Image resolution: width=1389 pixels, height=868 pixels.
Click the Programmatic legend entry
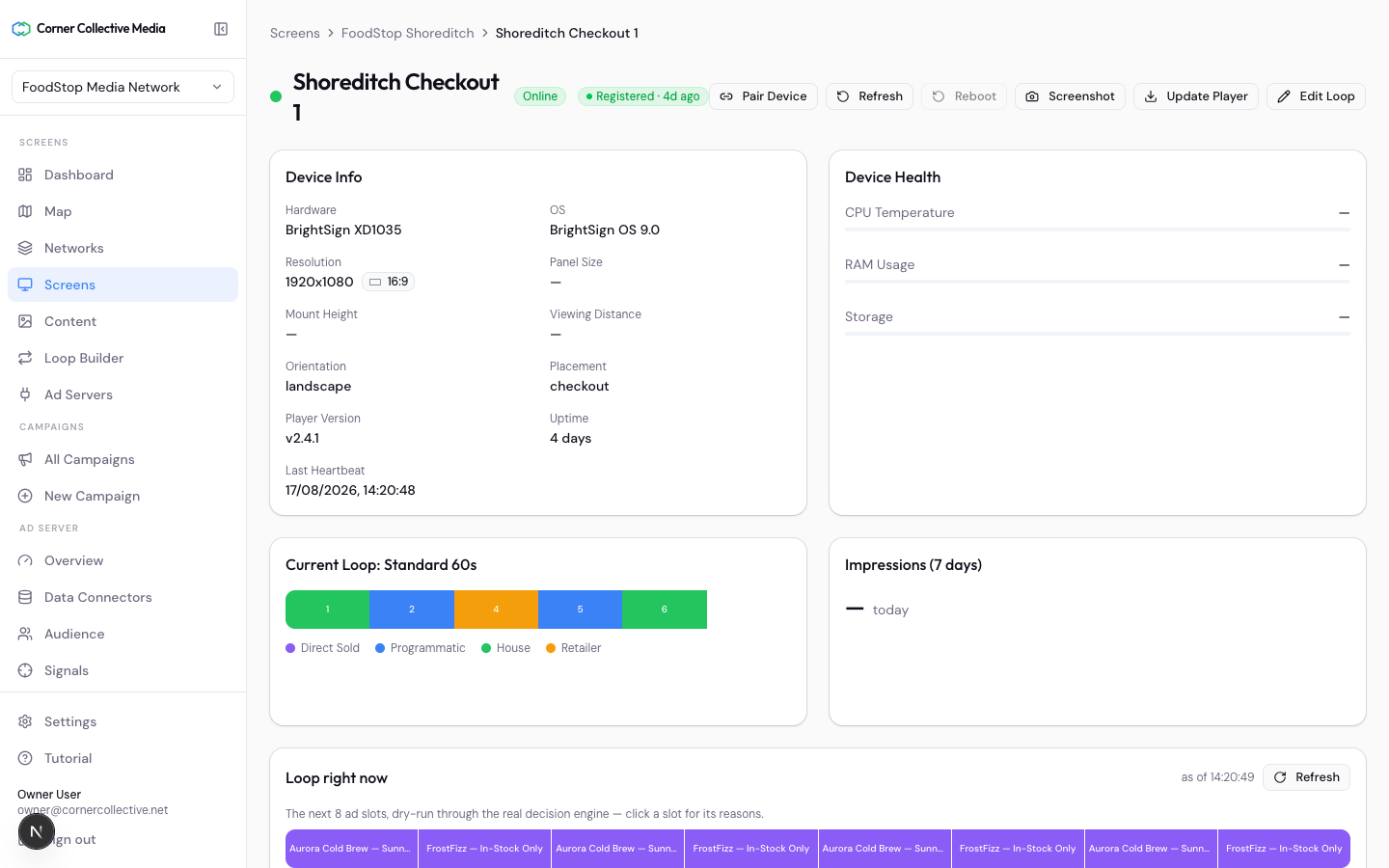(421, 648)
